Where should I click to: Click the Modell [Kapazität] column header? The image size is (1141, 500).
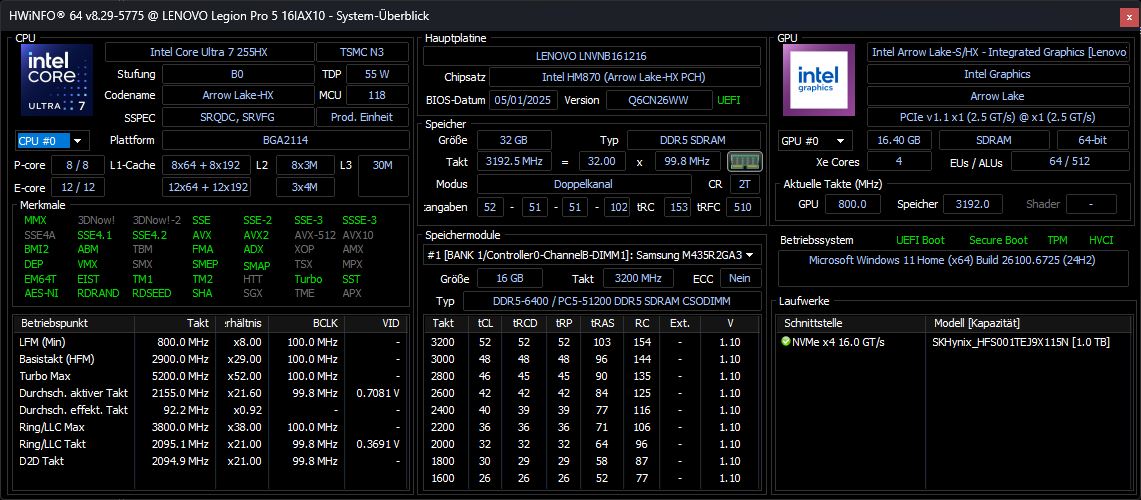pyautogui.click(x=976, y=323)
